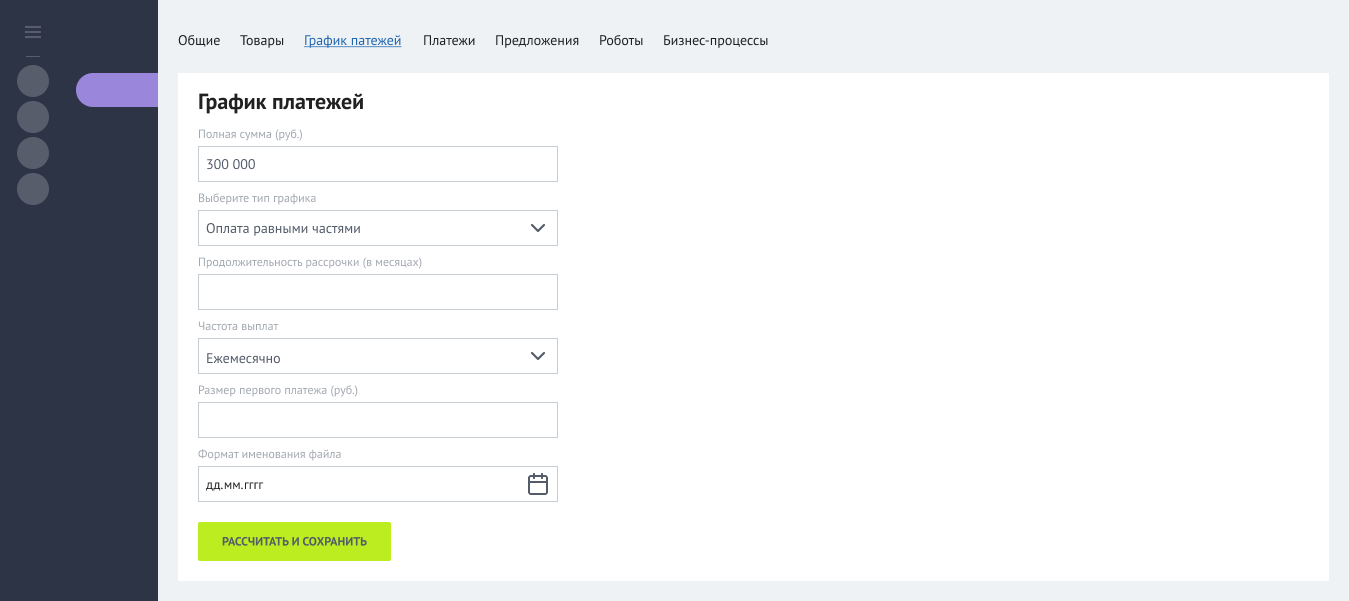
Task: Select the purple highlighted sidebar item
Action: 117,90
